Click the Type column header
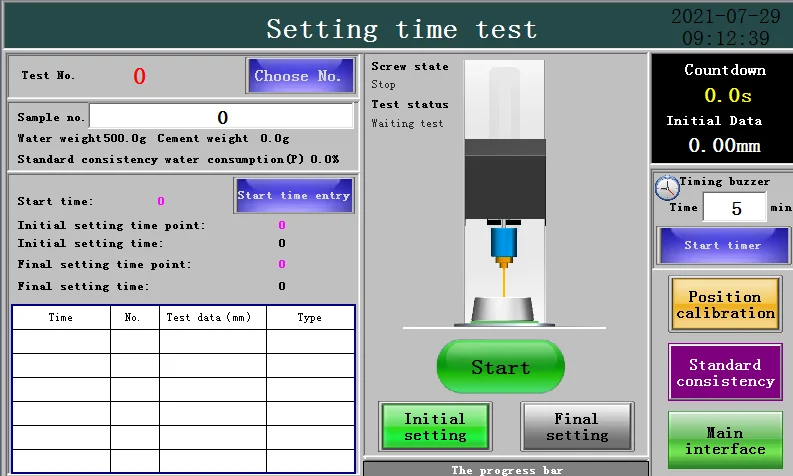The width and height of the screenshot is (793, 476). click(310, 318)
